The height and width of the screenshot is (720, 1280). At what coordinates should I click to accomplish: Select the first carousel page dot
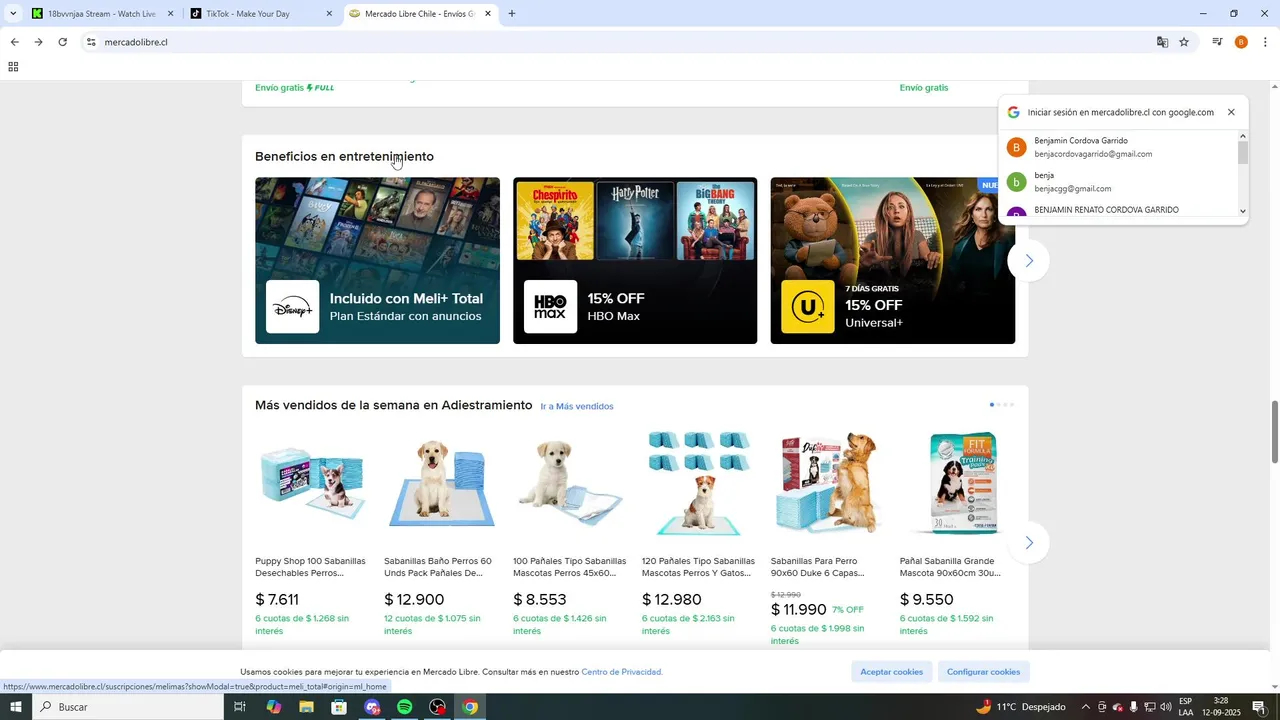[991, 405]
